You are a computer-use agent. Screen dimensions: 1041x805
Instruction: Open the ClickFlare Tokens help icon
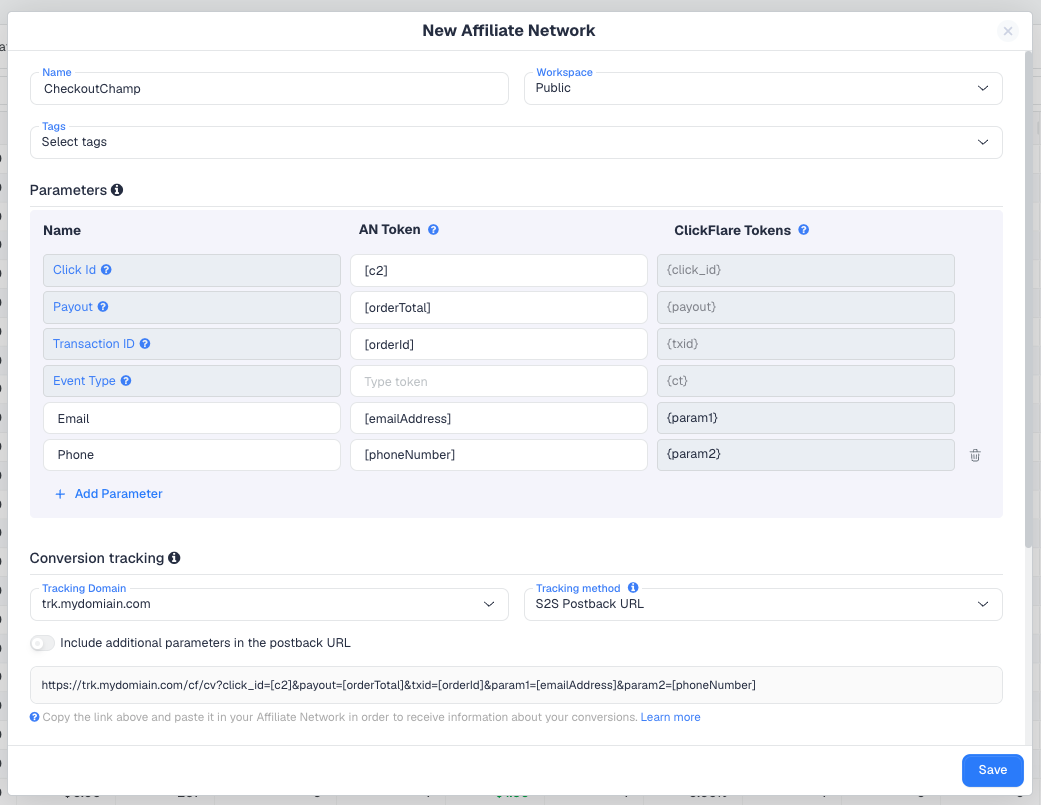tap(803, 230)
